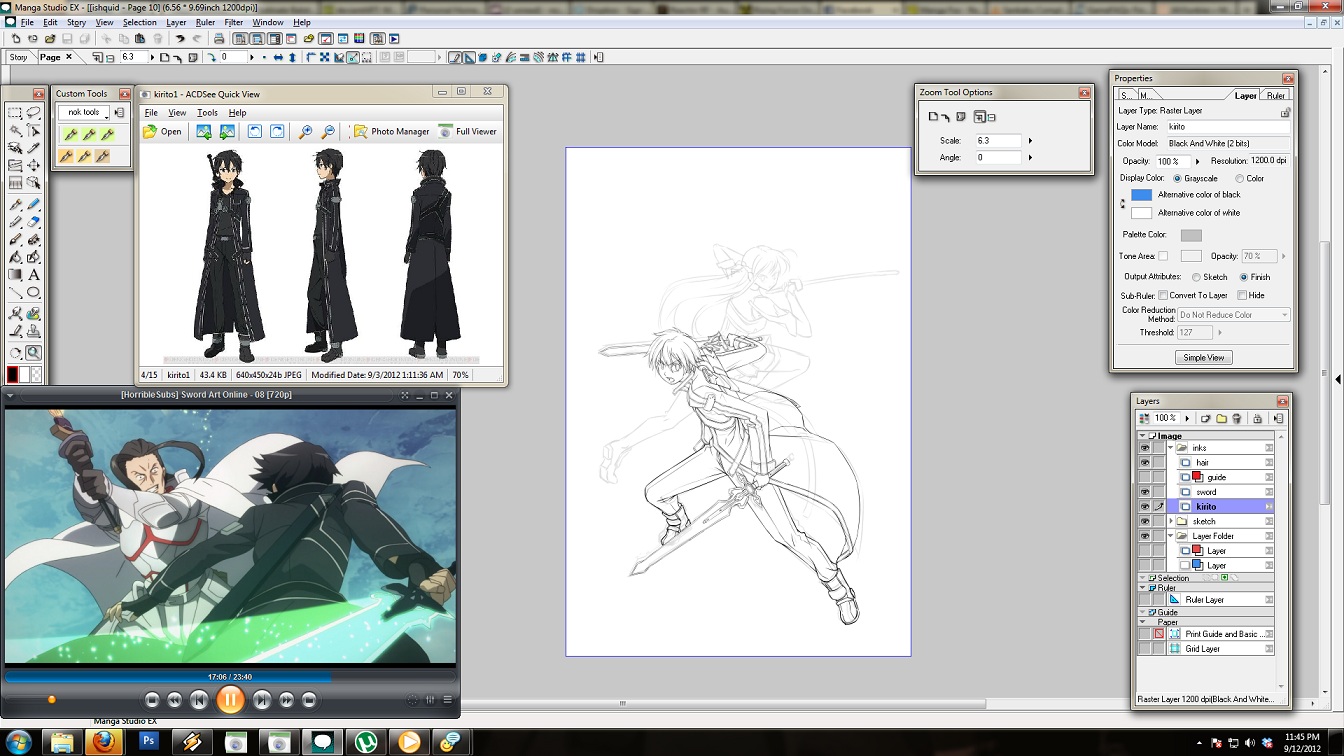Click the stop button in video player
The image size is (1344, 756).
(152, 700)
